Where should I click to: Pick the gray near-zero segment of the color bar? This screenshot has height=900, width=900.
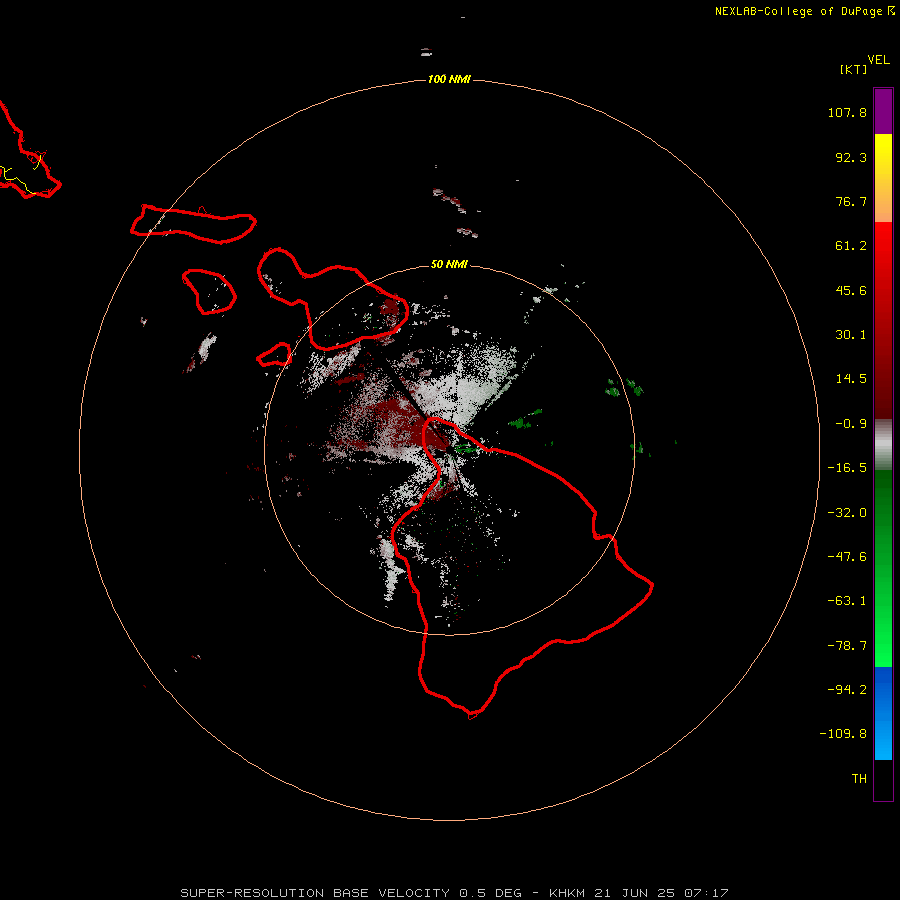[883, 445]
